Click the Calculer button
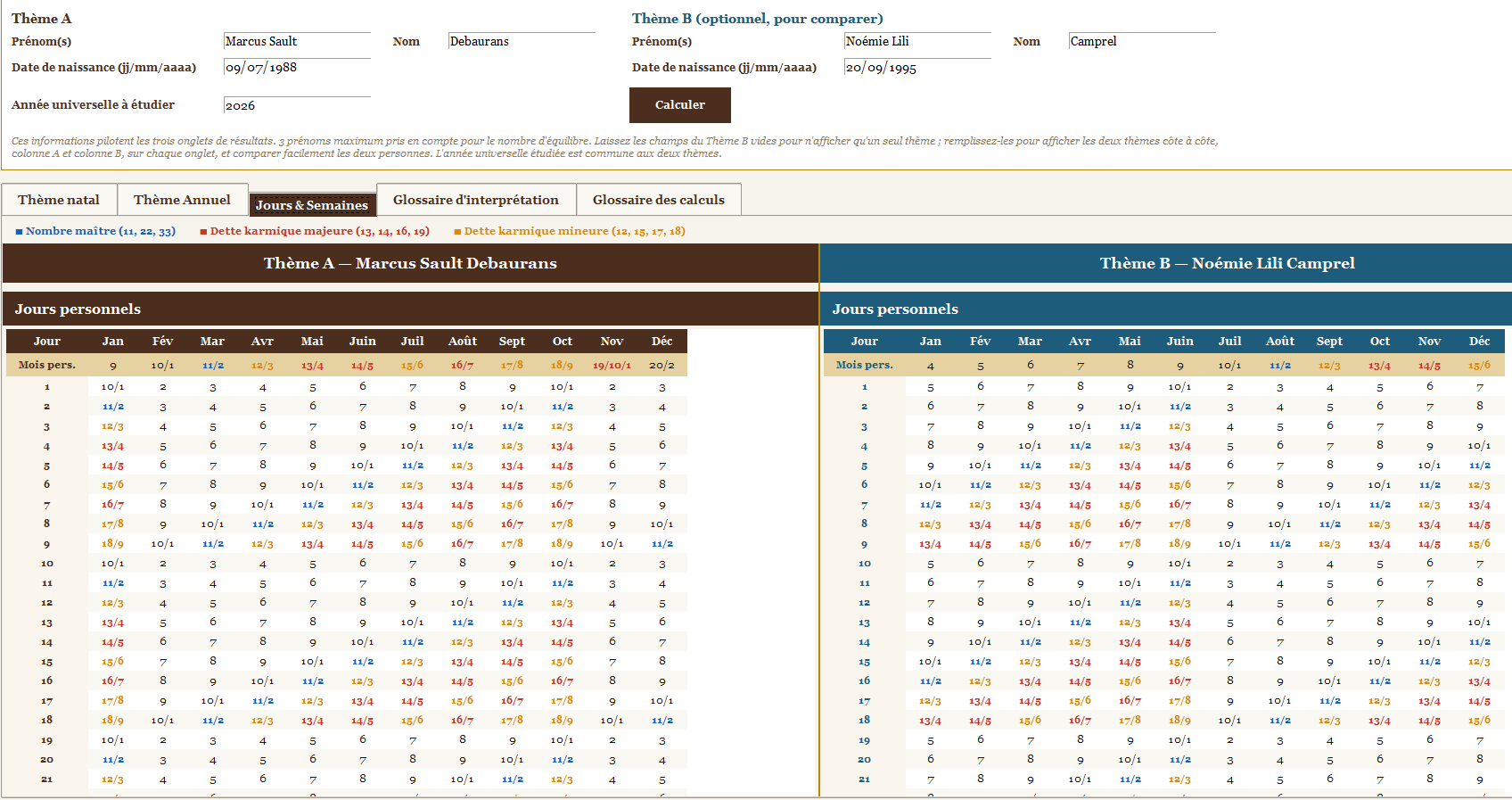 [x=680, y=105]
